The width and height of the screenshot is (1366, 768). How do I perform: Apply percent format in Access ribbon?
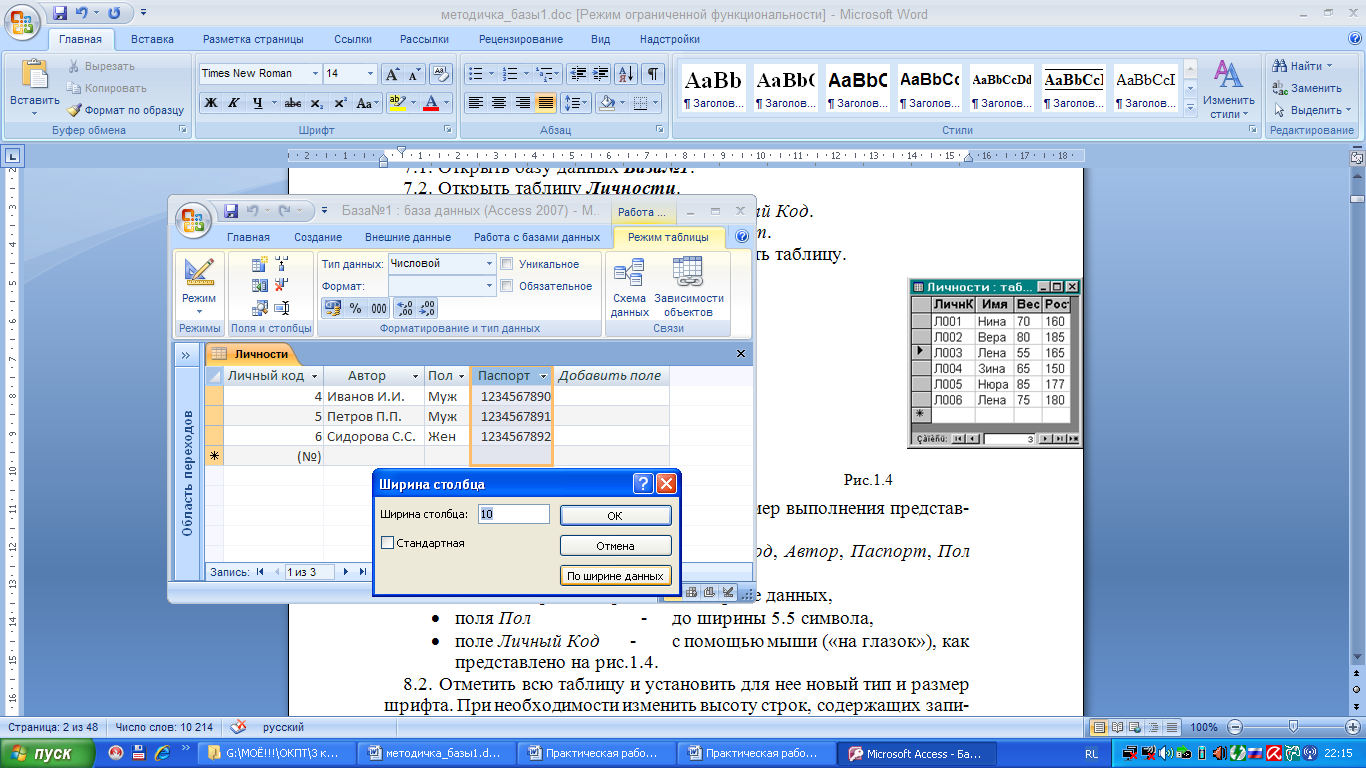(355, 308)
